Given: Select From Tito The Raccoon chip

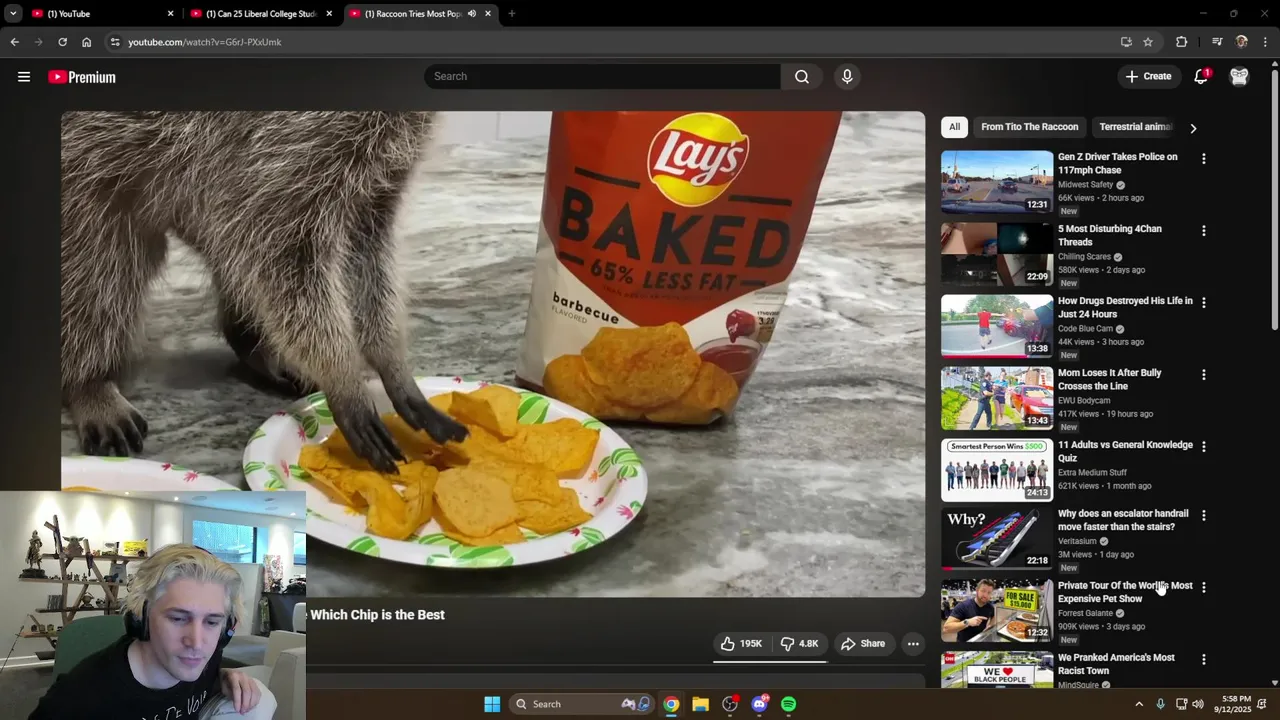Looking at the screenshot, I should click(x=1030, y=127).
